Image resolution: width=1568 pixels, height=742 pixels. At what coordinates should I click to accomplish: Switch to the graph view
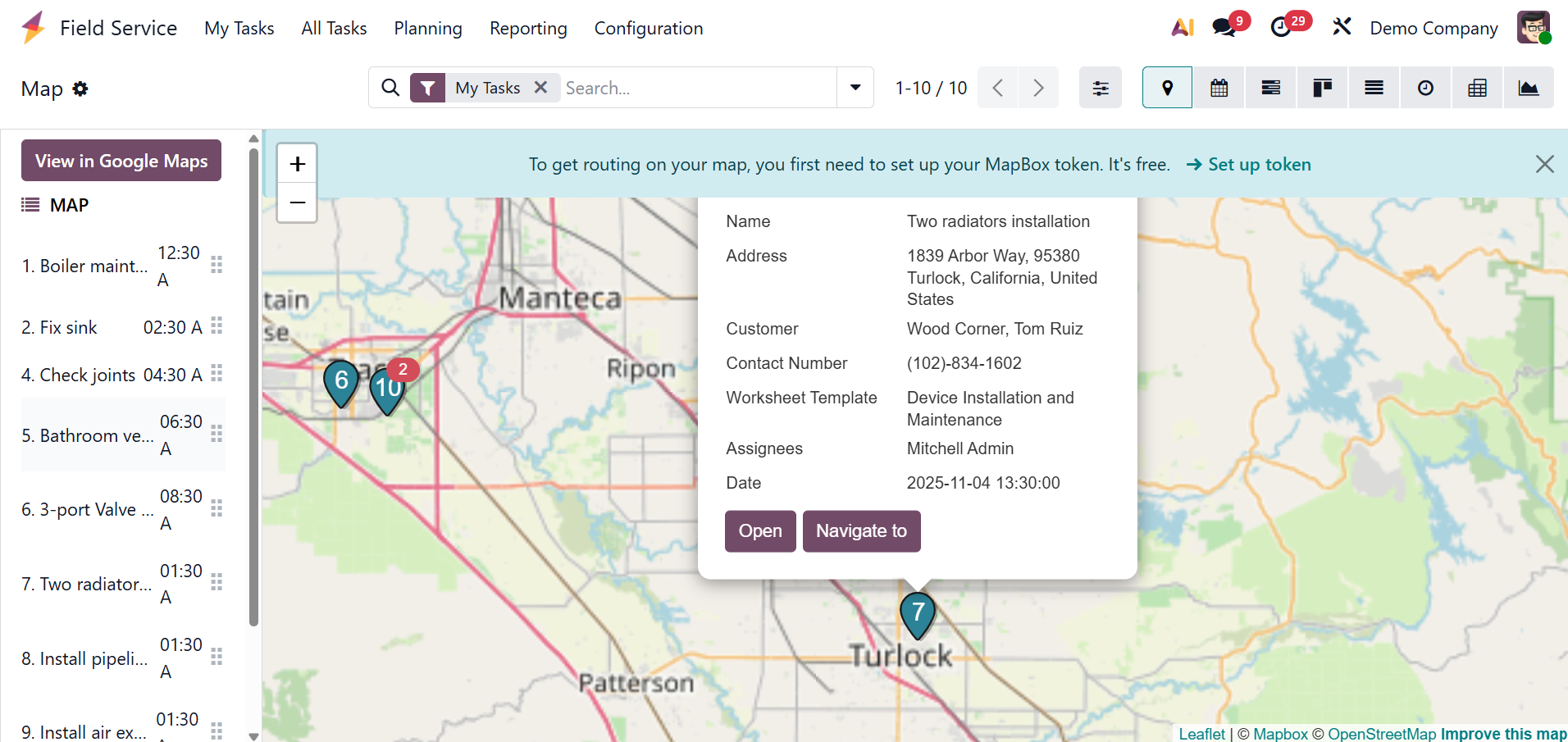coord(1528,88)
